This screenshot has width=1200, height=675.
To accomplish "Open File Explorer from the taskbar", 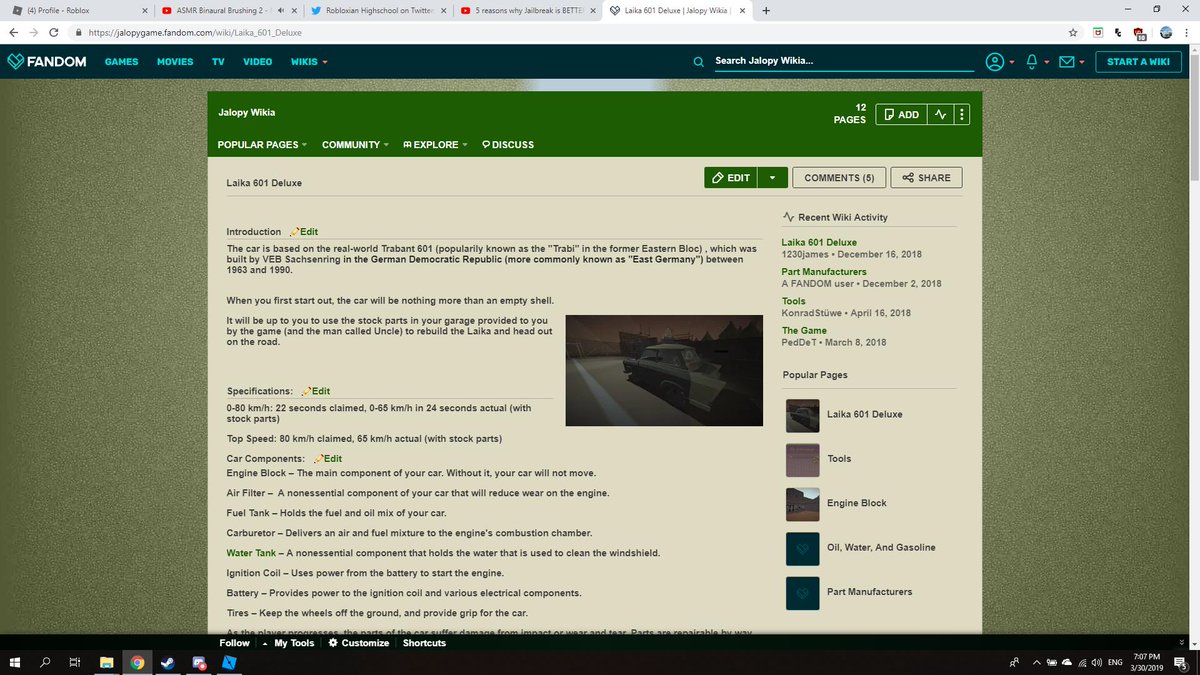I will pyautogui.click(x=105, y=662).
